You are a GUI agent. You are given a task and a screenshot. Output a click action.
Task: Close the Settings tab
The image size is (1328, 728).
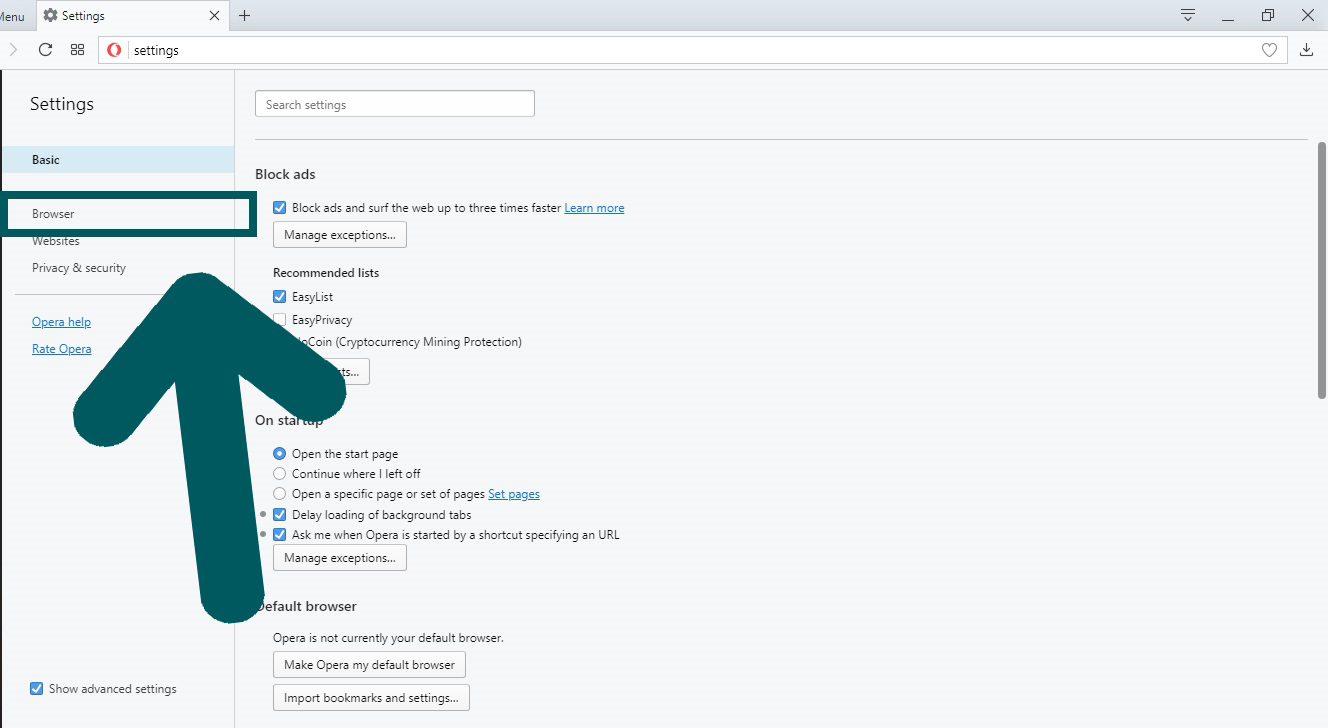[x=214, y=16]
